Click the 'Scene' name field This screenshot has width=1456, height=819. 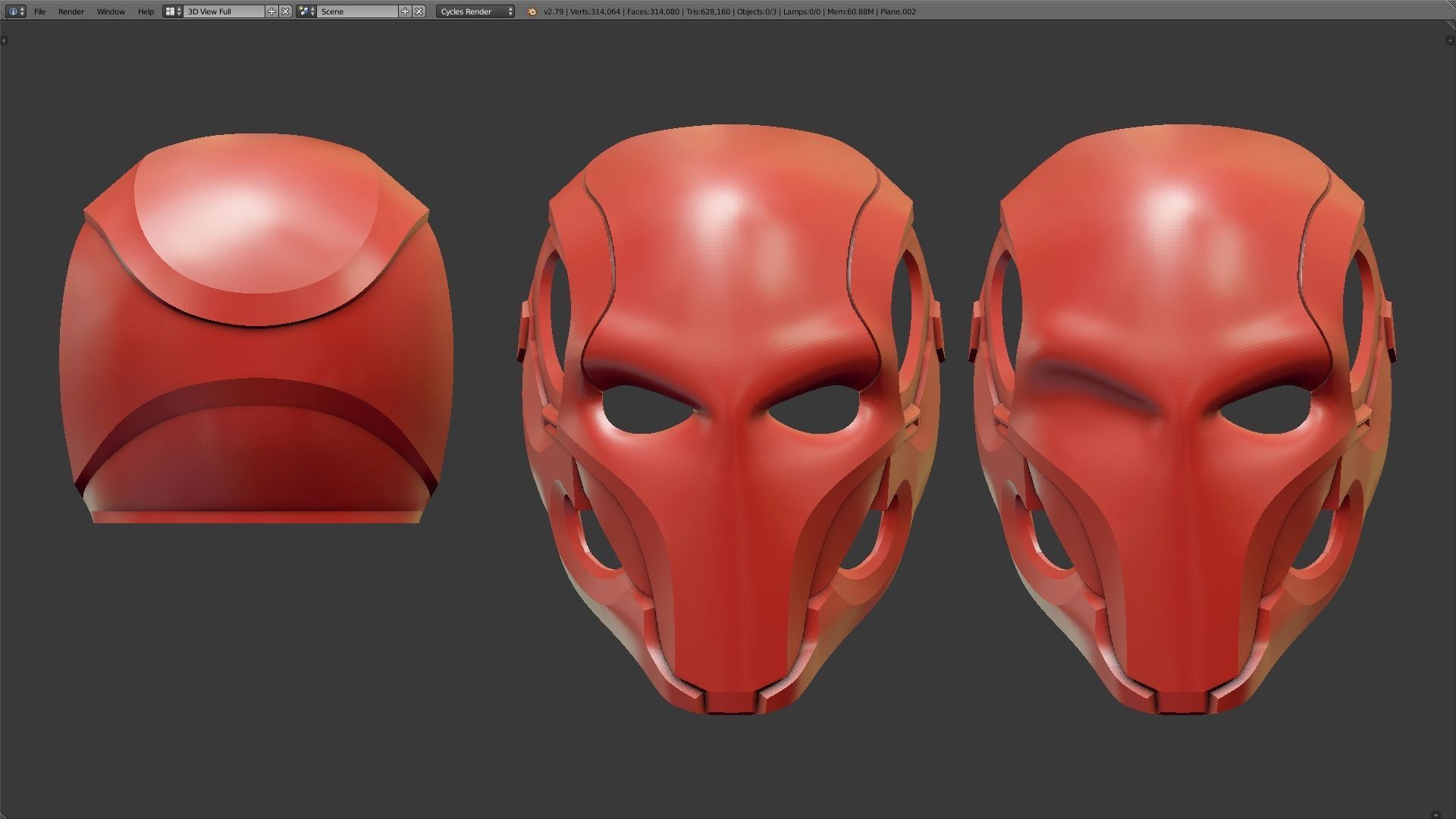coord(358,11)
